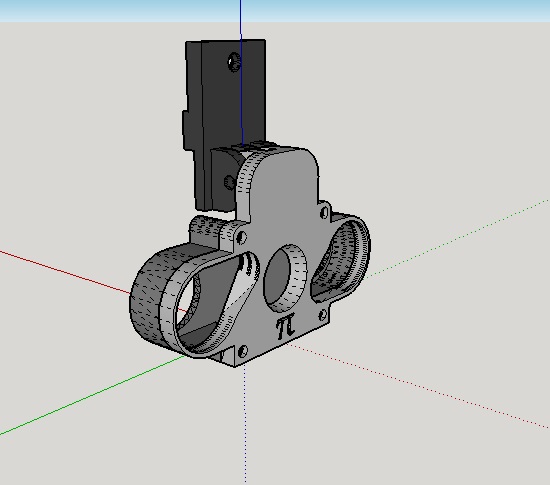The image size is (550, 485).
Task: Click the upper screw hole in dark block
Action: tap(234, 62)
